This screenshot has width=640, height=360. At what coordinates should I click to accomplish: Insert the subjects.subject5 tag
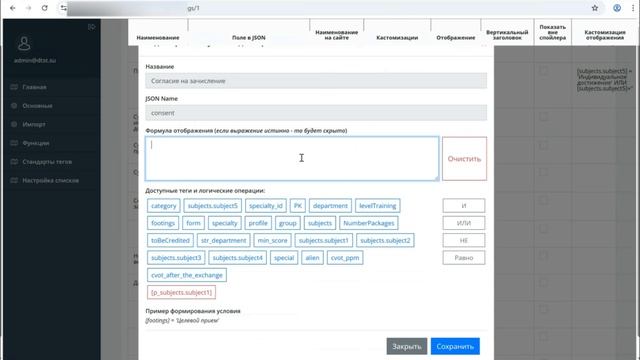(213, 206)
